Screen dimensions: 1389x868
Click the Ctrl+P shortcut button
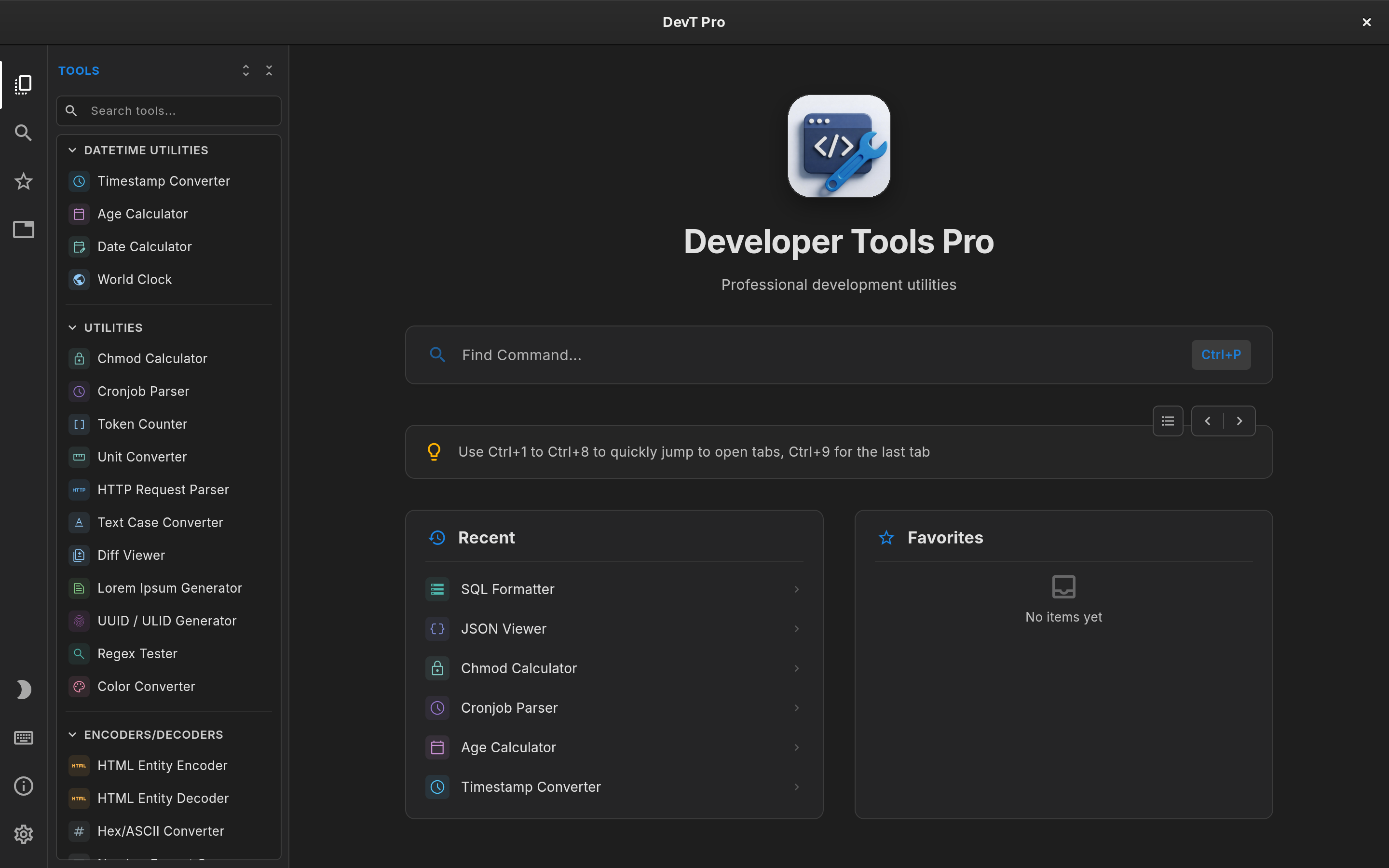pos(1221,355)
